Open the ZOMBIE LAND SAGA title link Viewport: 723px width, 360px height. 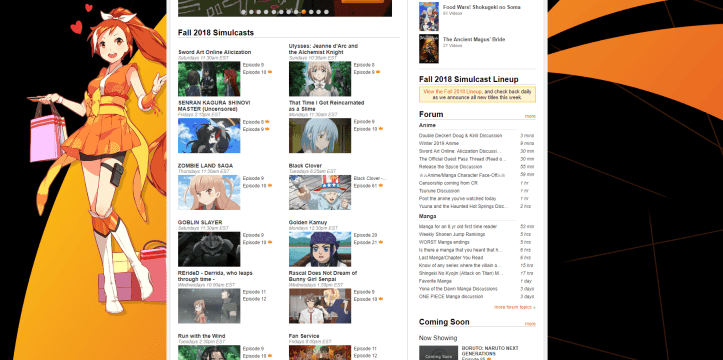point(205,165)
